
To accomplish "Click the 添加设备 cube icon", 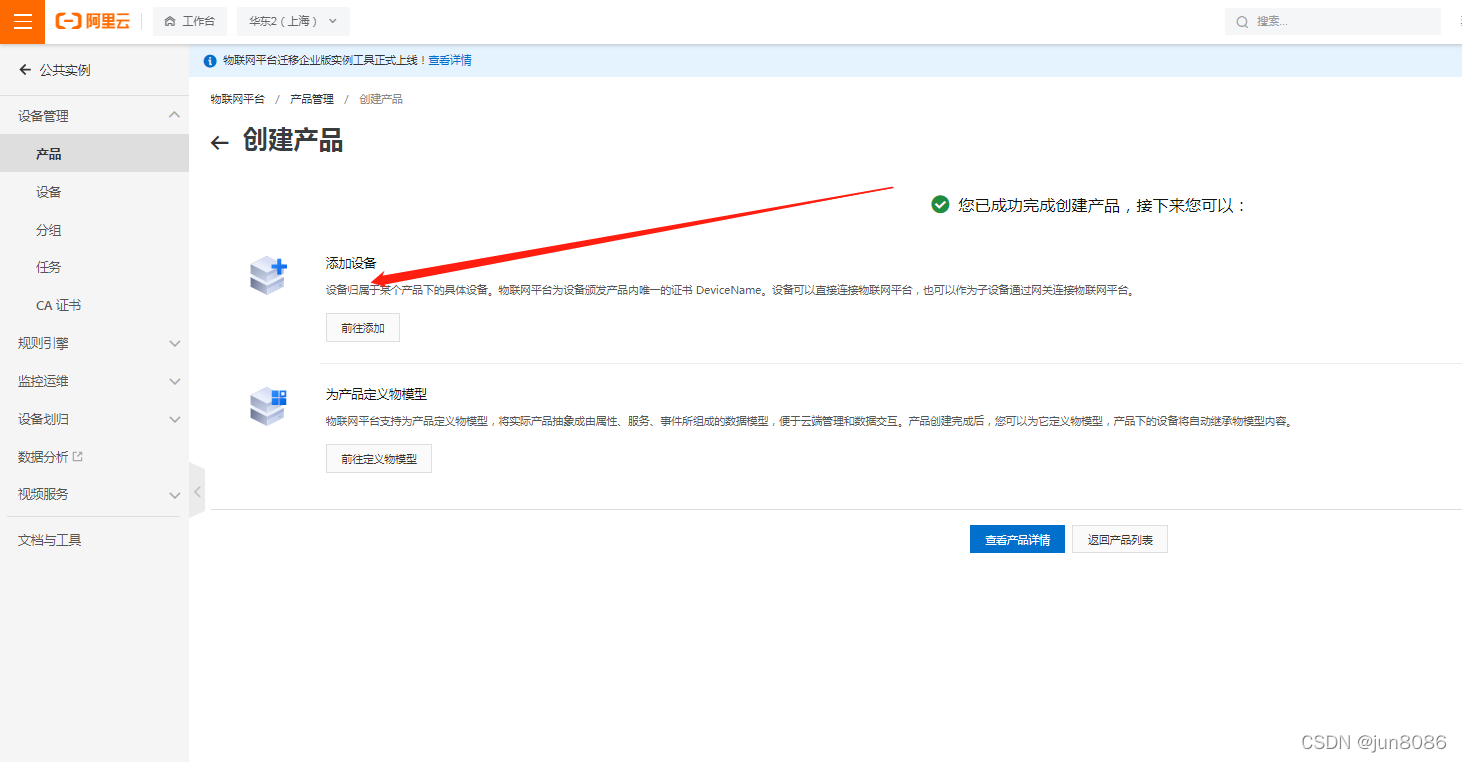I will [267, 276].
